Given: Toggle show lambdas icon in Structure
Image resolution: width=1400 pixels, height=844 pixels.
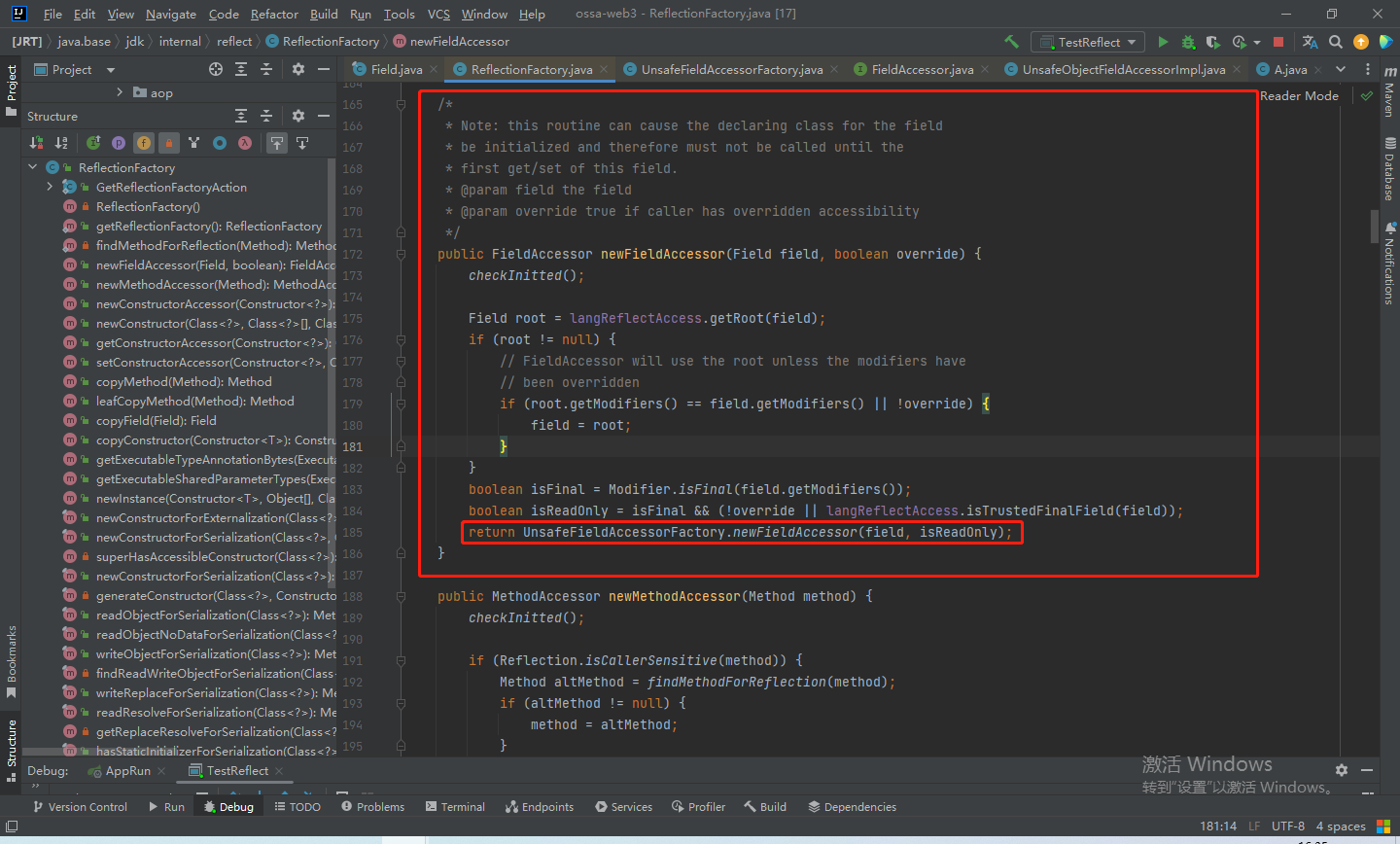Looking at the screenshot, I should [245, 143].
